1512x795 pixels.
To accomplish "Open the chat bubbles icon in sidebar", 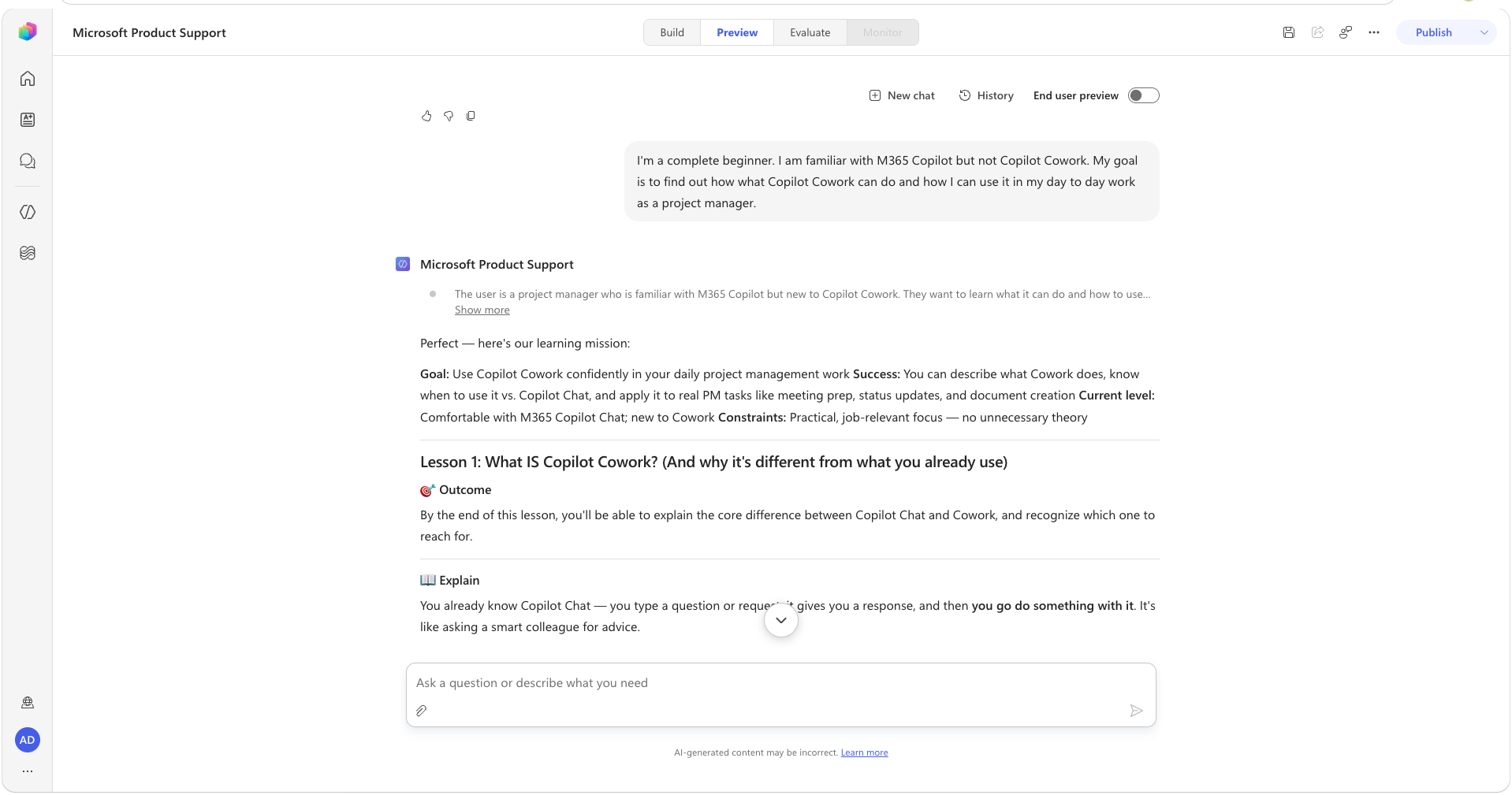I will pos(28,161).
